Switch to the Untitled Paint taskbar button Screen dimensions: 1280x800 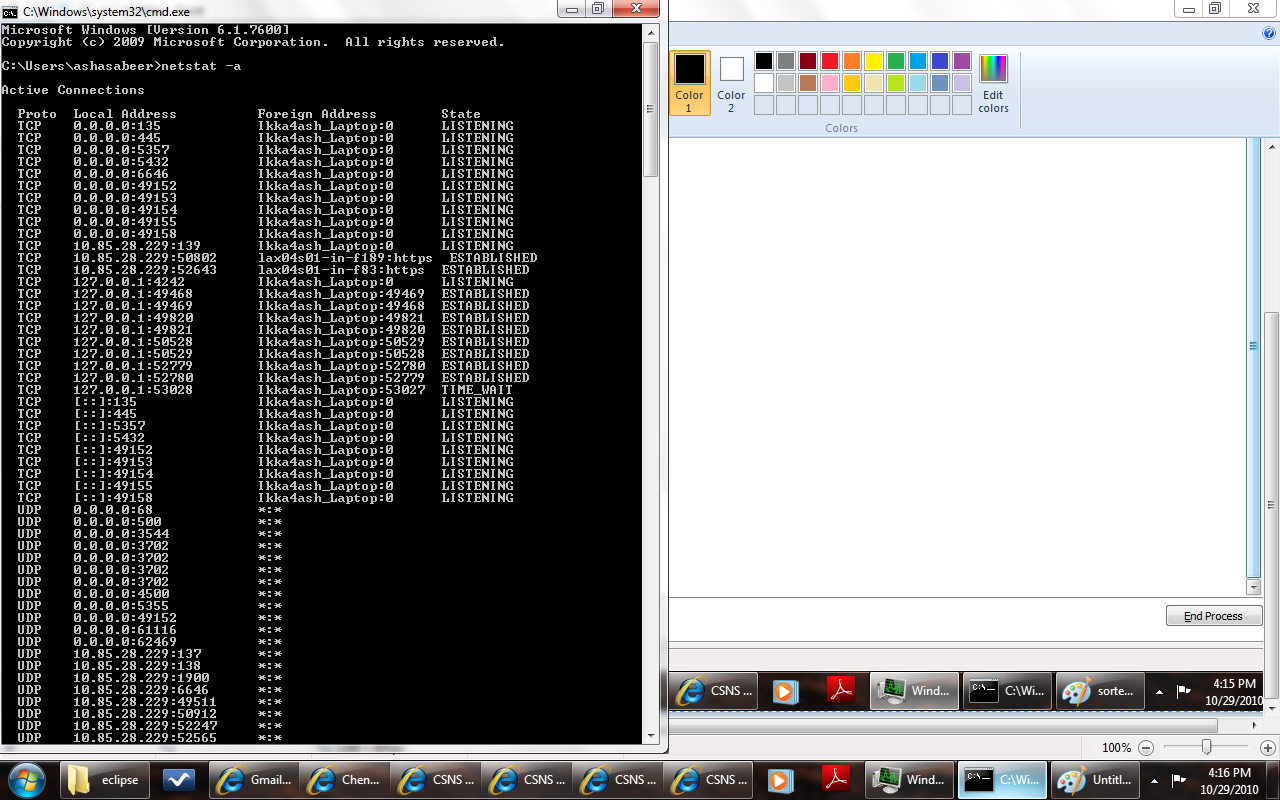(x=1095, y=780)
